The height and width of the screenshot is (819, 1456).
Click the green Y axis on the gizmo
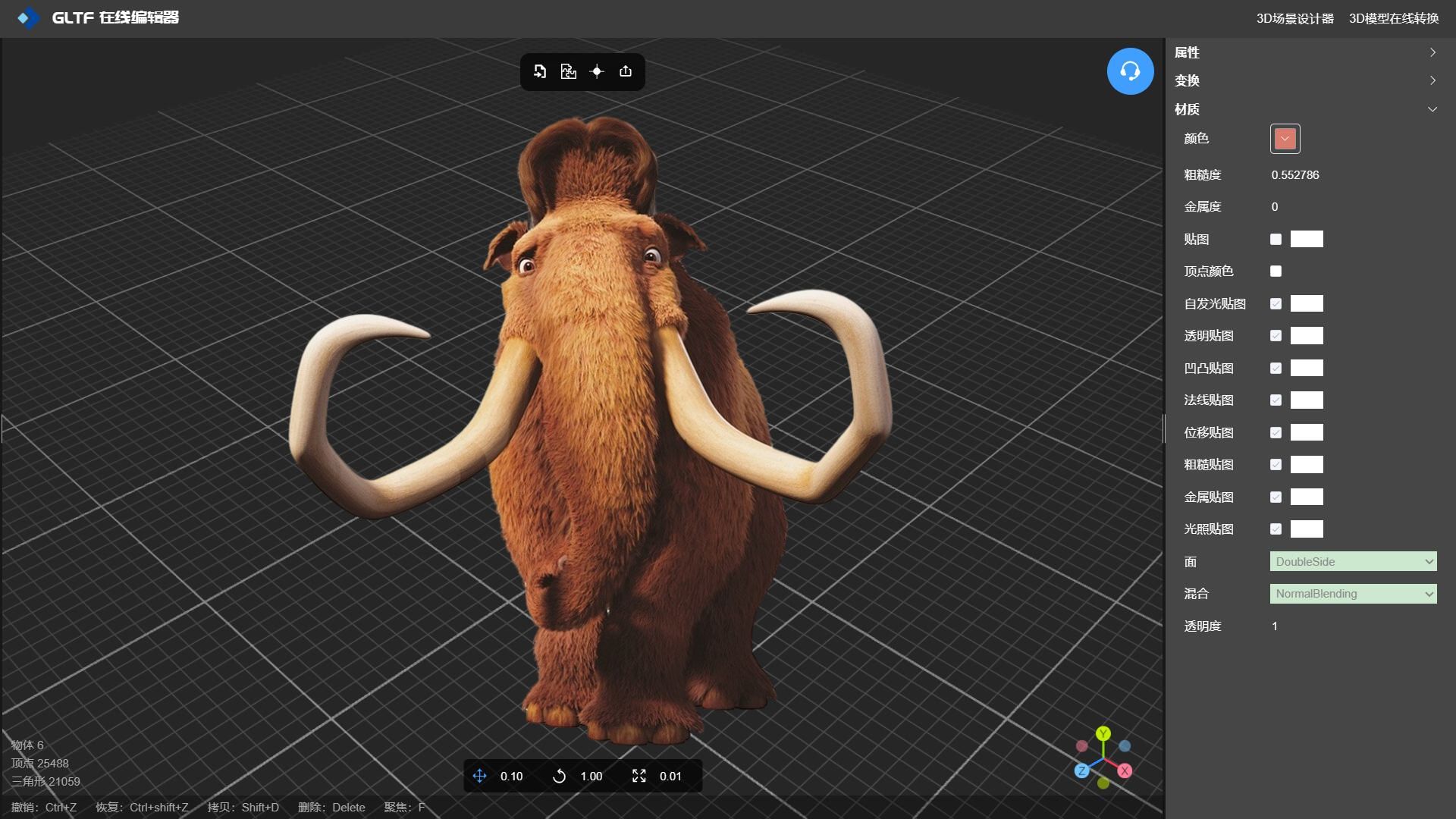coord(1103,733)
